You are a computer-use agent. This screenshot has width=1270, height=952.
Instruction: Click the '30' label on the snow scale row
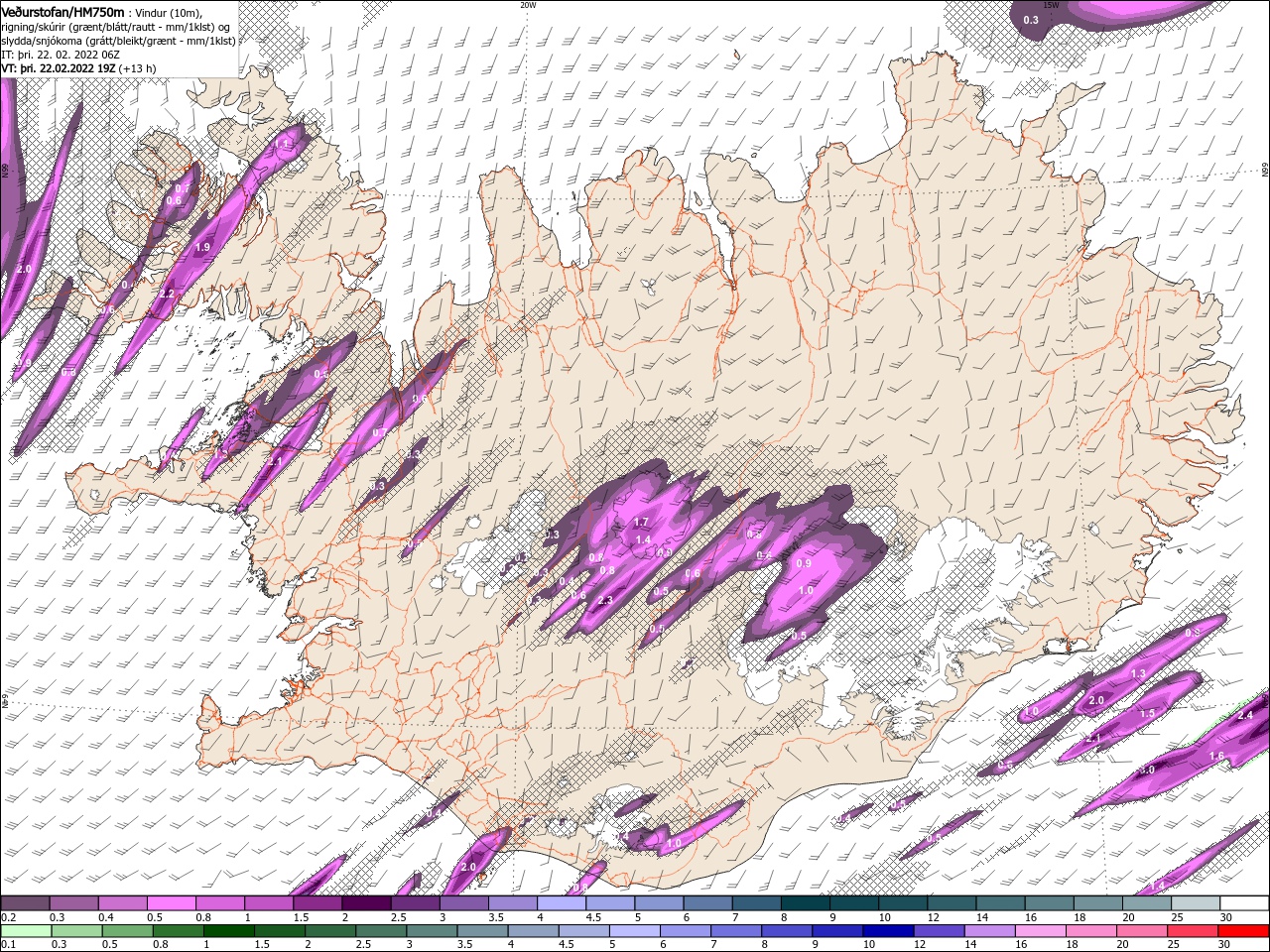pos(1226,917)
